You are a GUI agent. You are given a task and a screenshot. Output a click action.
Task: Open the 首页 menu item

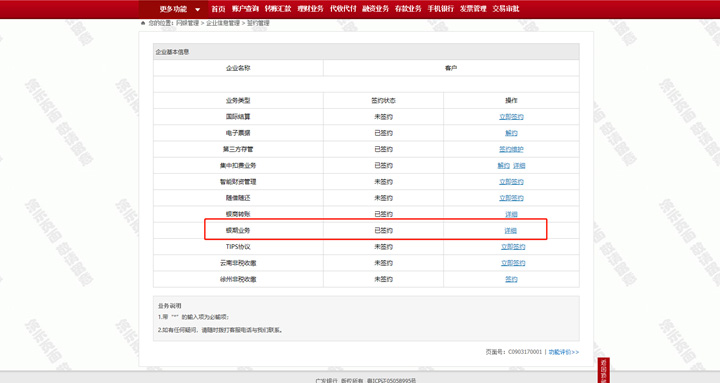pyautogui.click(x=218, y=9)
